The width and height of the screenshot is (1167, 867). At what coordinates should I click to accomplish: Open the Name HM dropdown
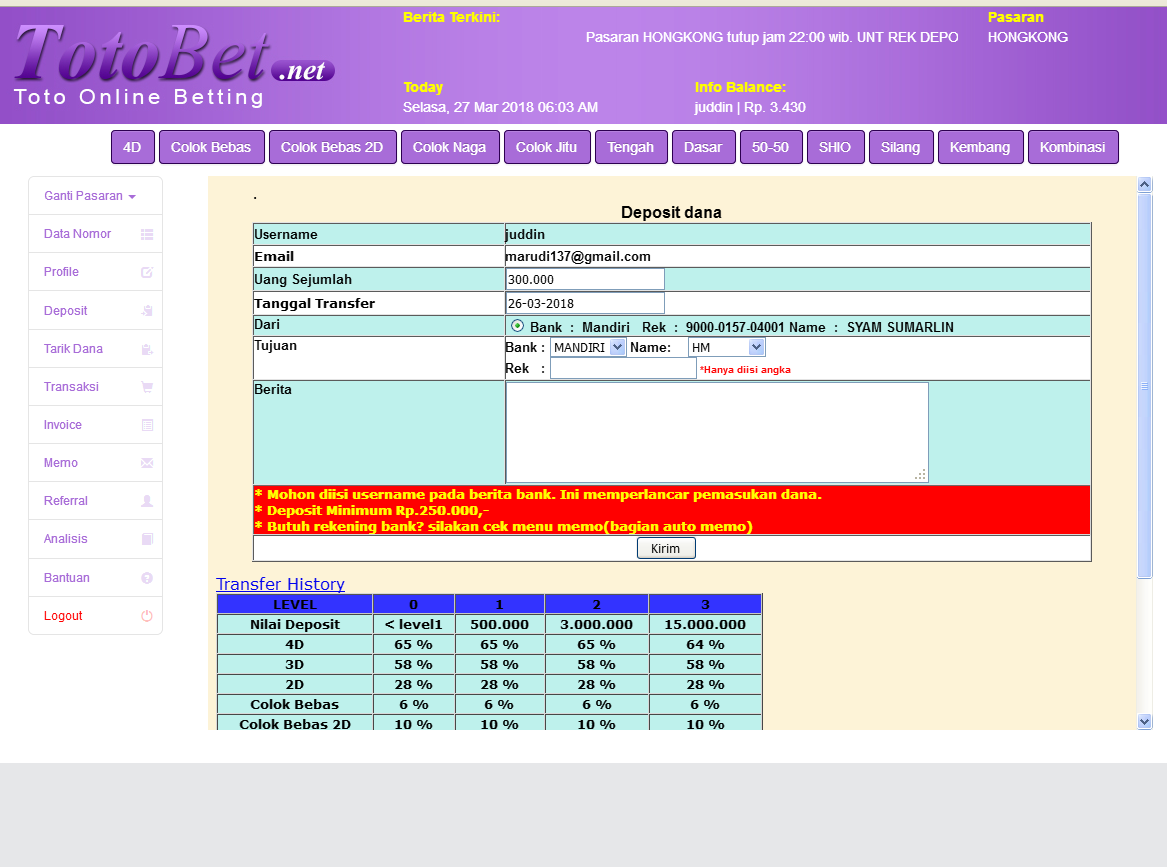coord(726,348)
